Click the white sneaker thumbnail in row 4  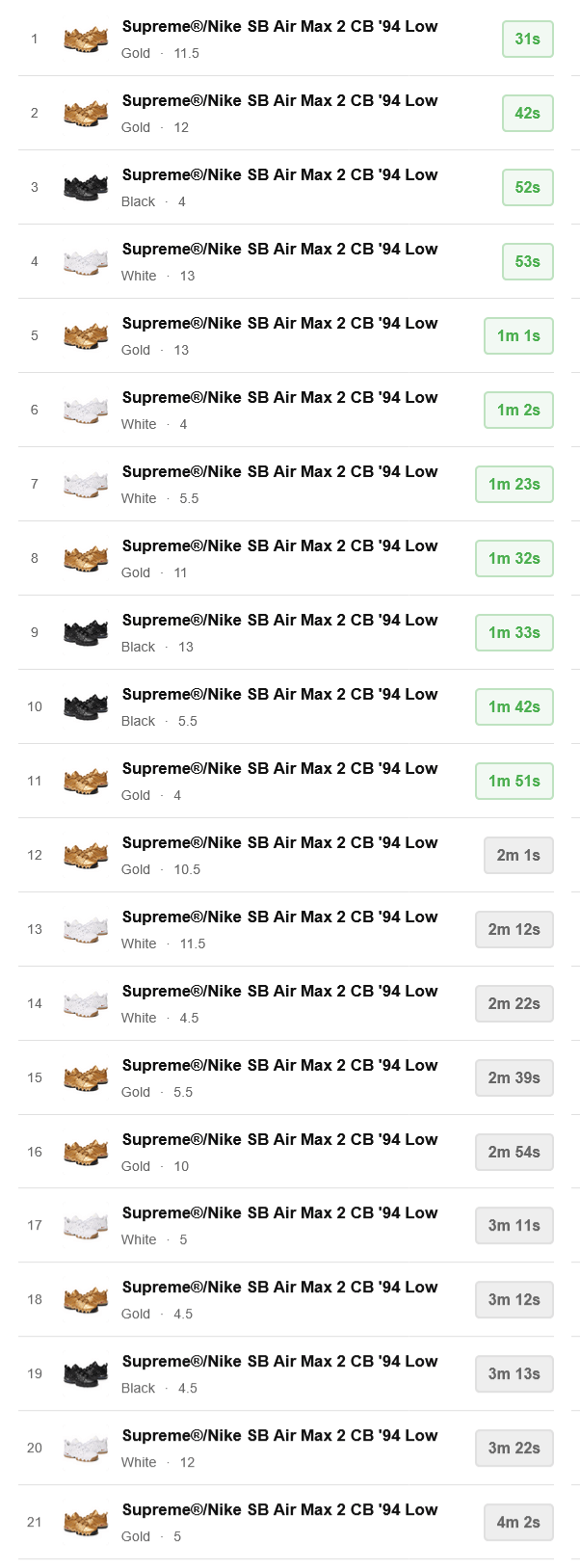pos(86,262)
